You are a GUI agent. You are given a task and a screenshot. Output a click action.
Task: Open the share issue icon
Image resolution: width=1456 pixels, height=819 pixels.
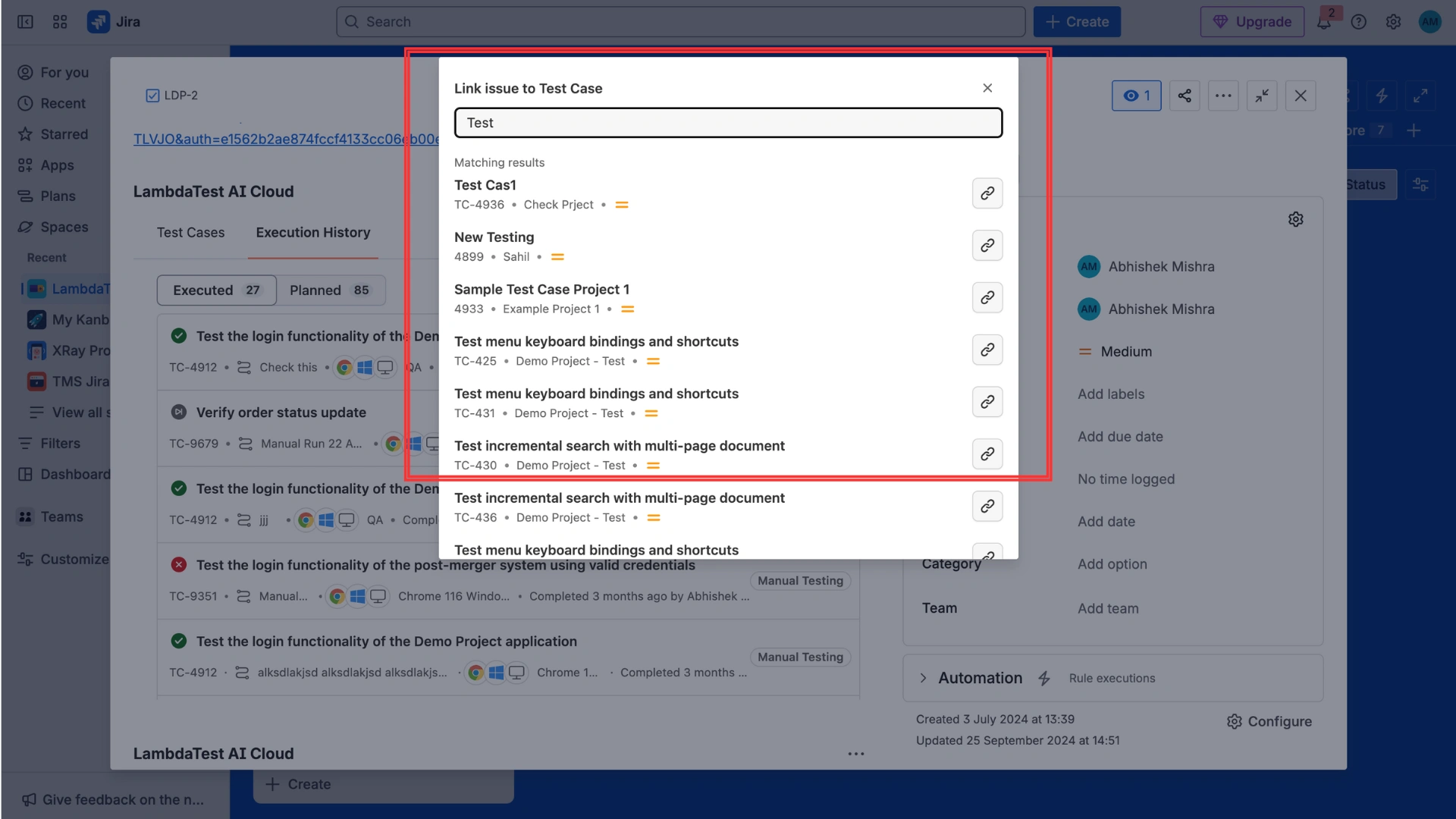point(1185,96)
